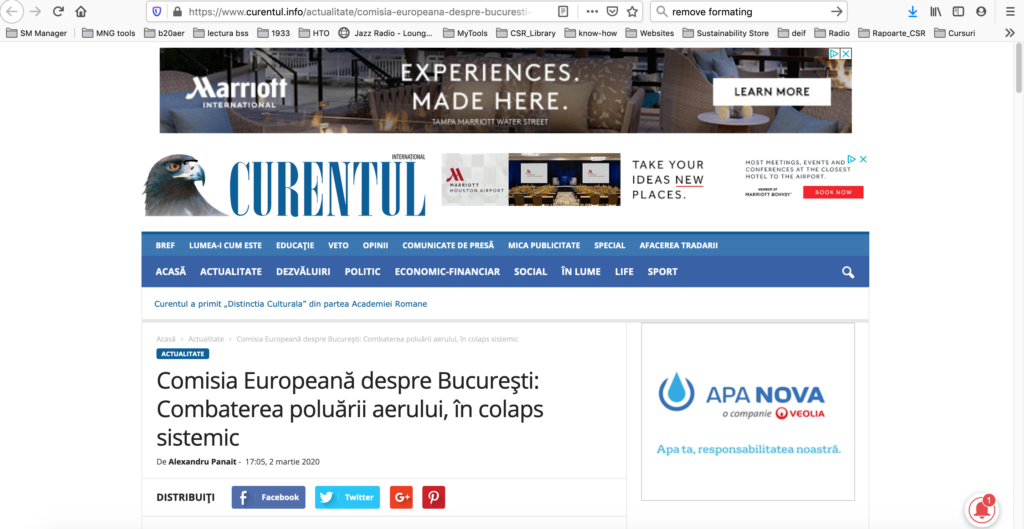Open the Cursuri bookmark folder
1024x529 pixels.
(955, 33)
